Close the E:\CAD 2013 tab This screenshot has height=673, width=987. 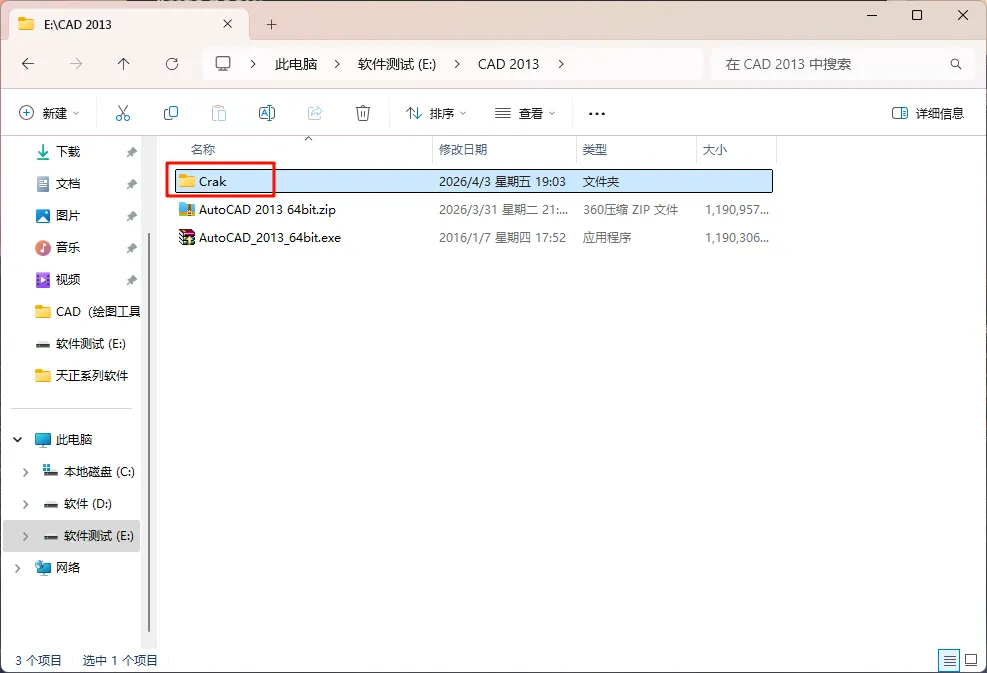(x=228, y=24)
